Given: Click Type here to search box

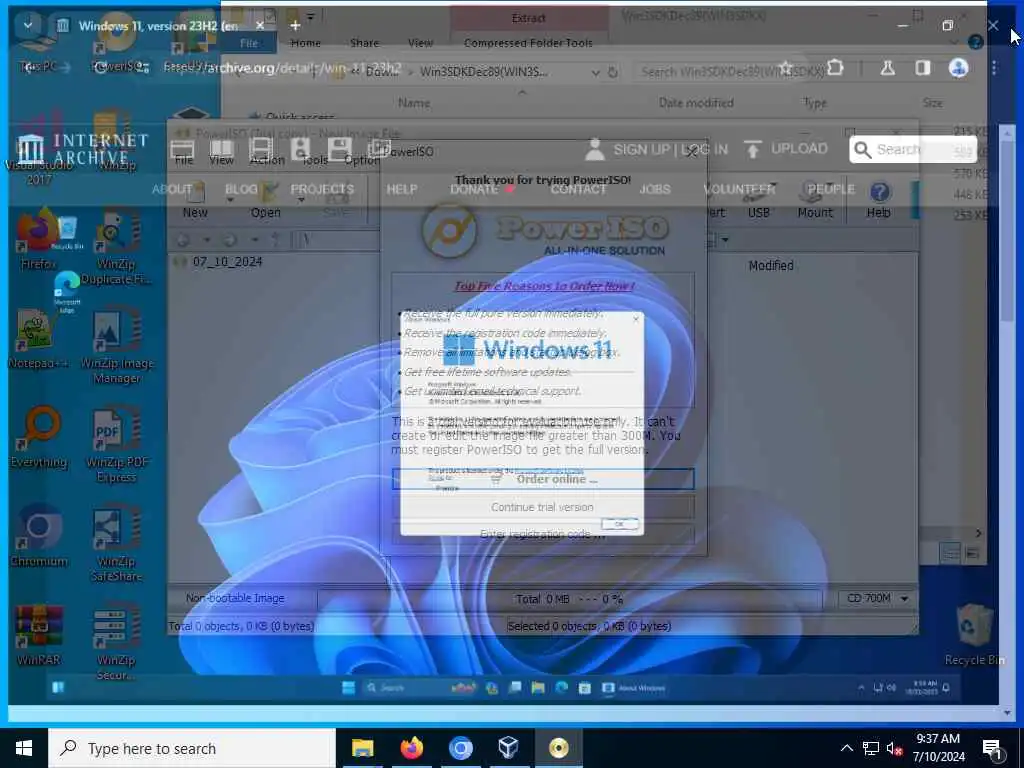Looking at the screenshot, I should 191,748.
